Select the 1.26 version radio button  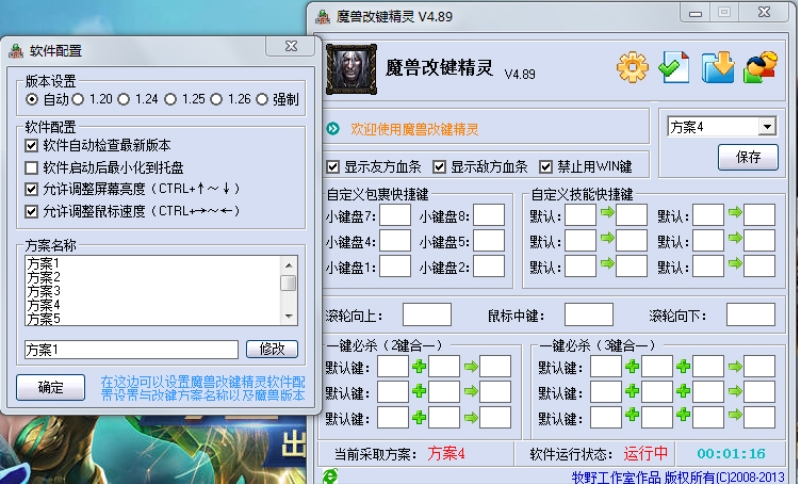[x=216, y=99]
